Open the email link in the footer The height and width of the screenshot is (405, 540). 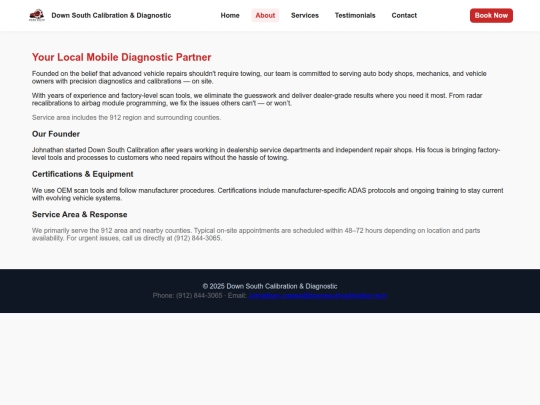click(318, 295)
